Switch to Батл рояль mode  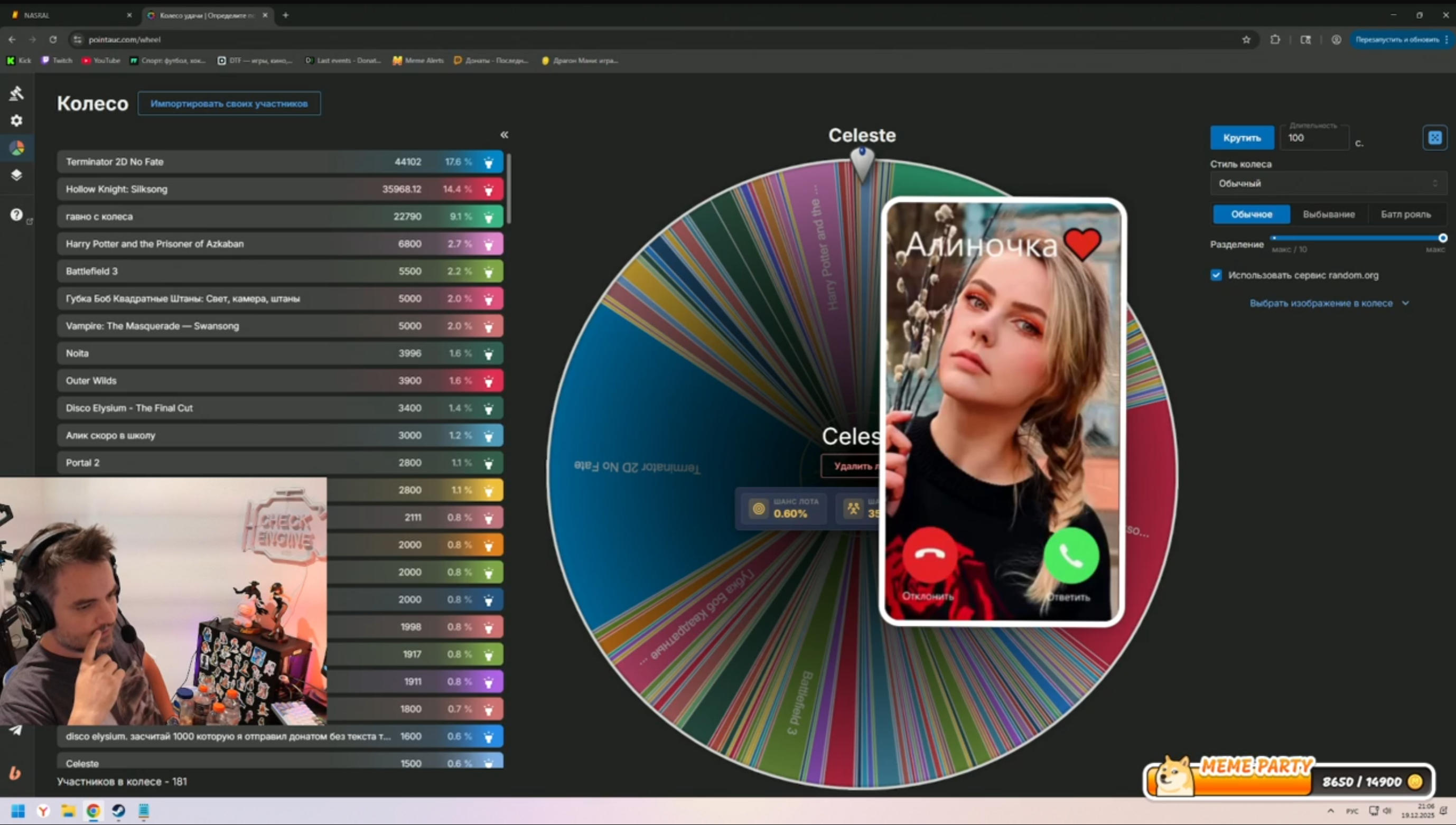pyautogui.click(x=1406, y=215)
